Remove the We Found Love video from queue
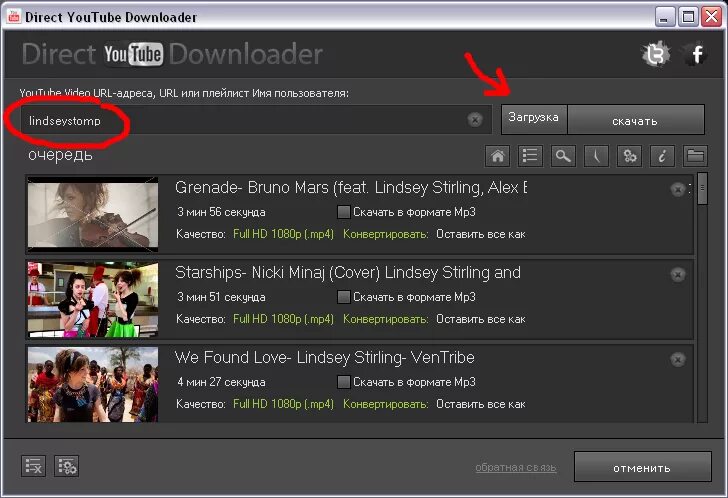The image size is (728, 498). 678,359
